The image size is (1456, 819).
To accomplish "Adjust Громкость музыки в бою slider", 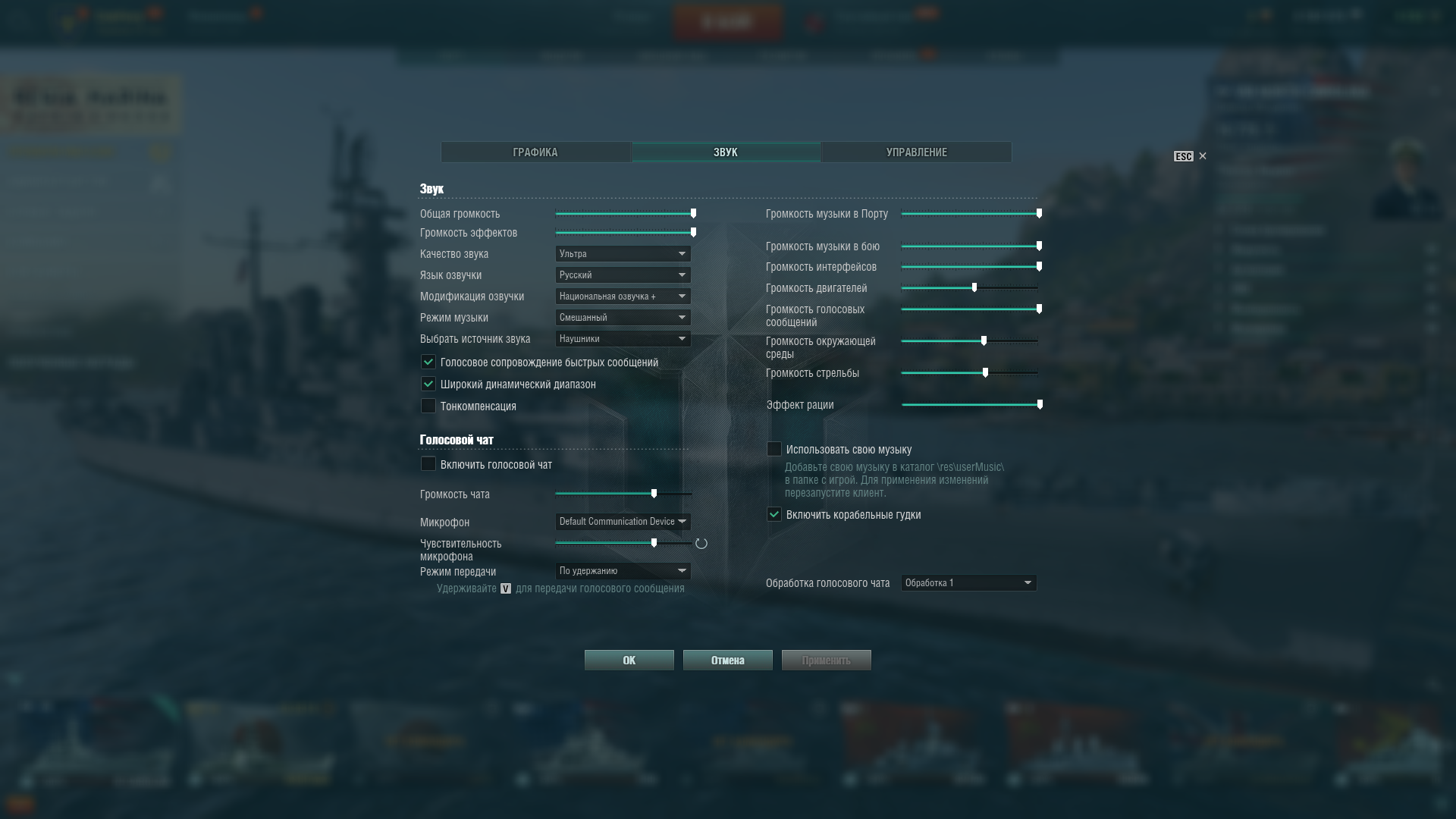I will 971,246.
